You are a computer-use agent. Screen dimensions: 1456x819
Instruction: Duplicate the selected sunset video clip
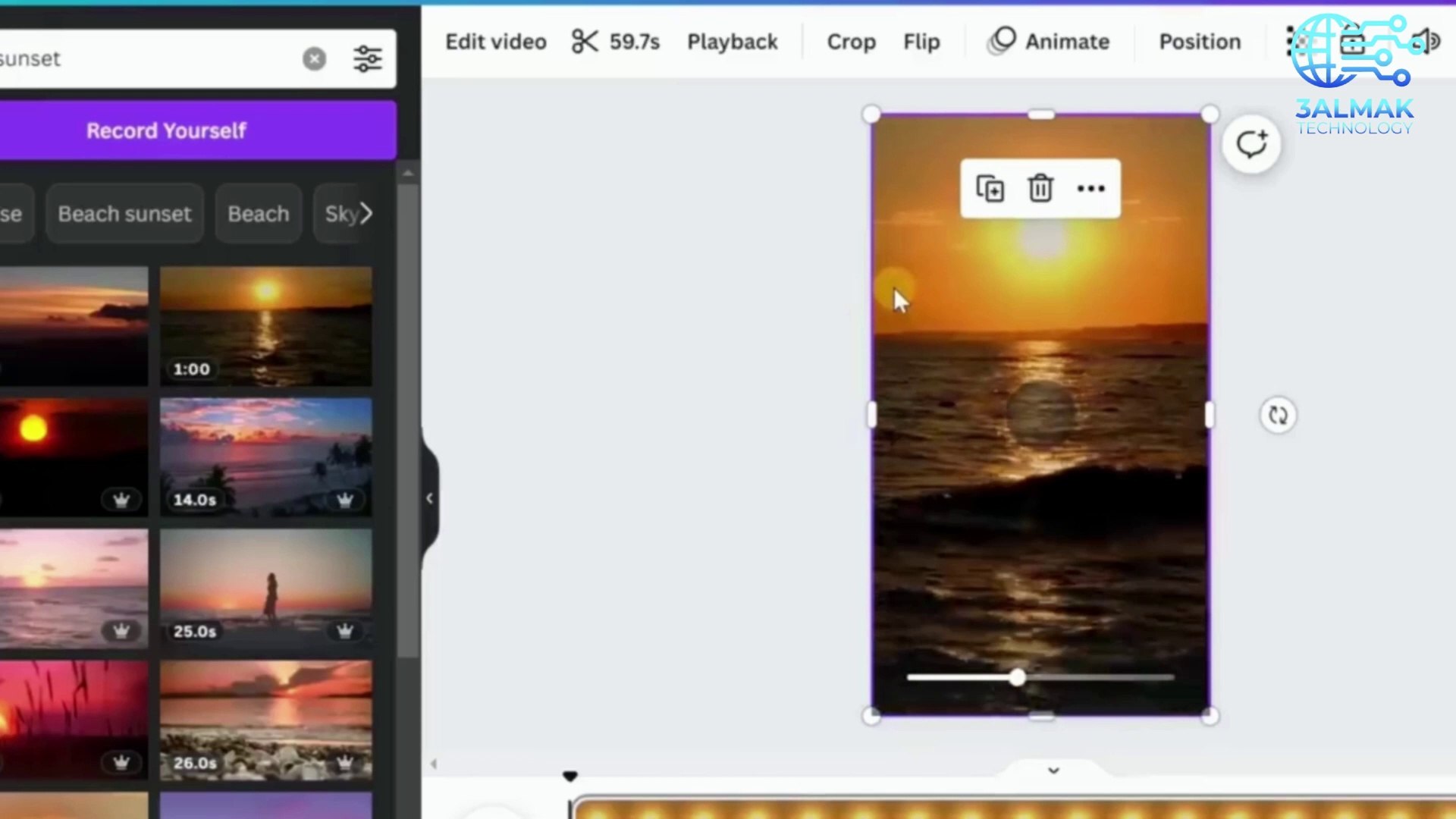990,188
